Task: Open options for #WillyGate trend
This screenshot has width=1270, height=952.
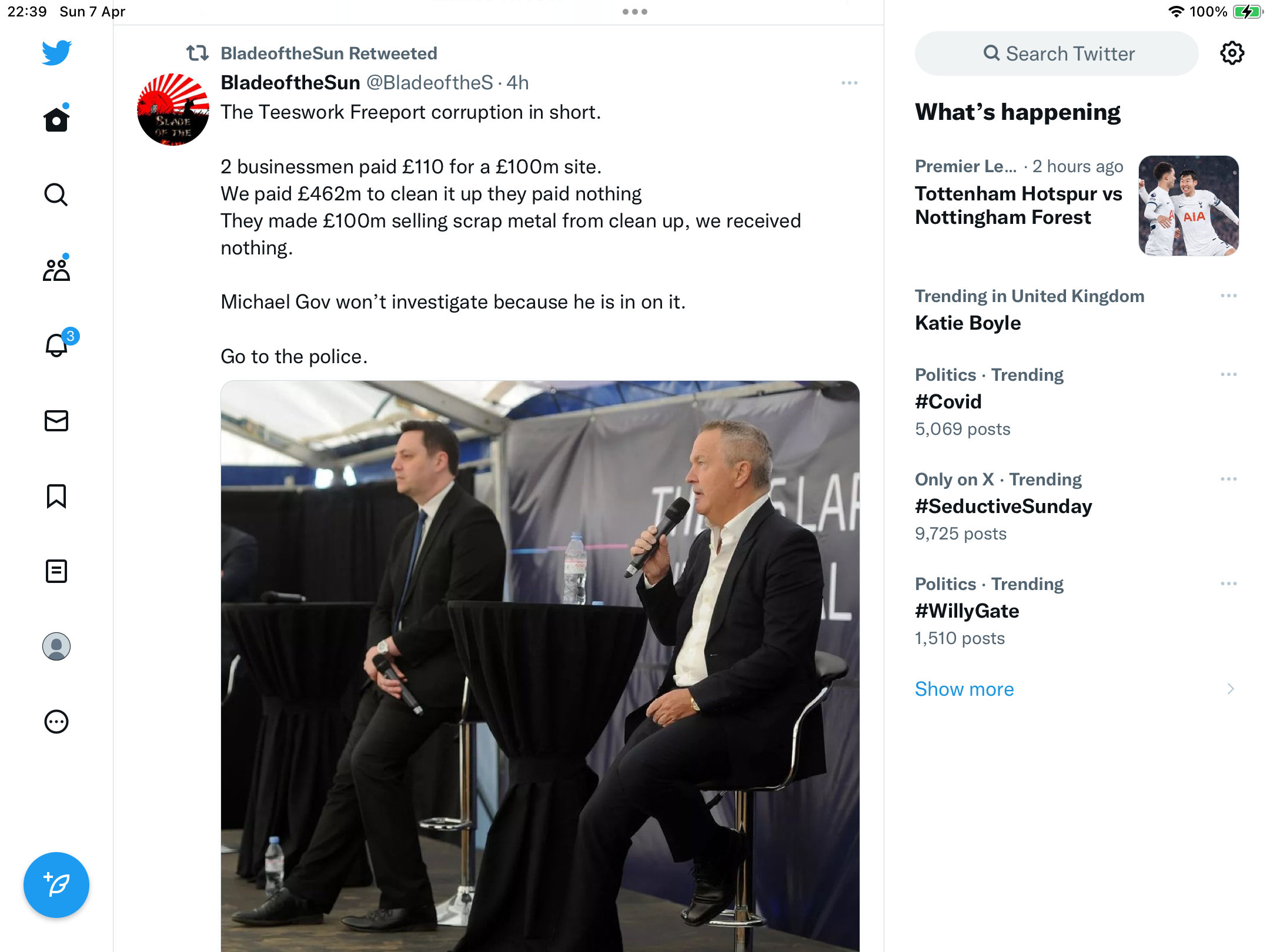Action: point(1229,584)
